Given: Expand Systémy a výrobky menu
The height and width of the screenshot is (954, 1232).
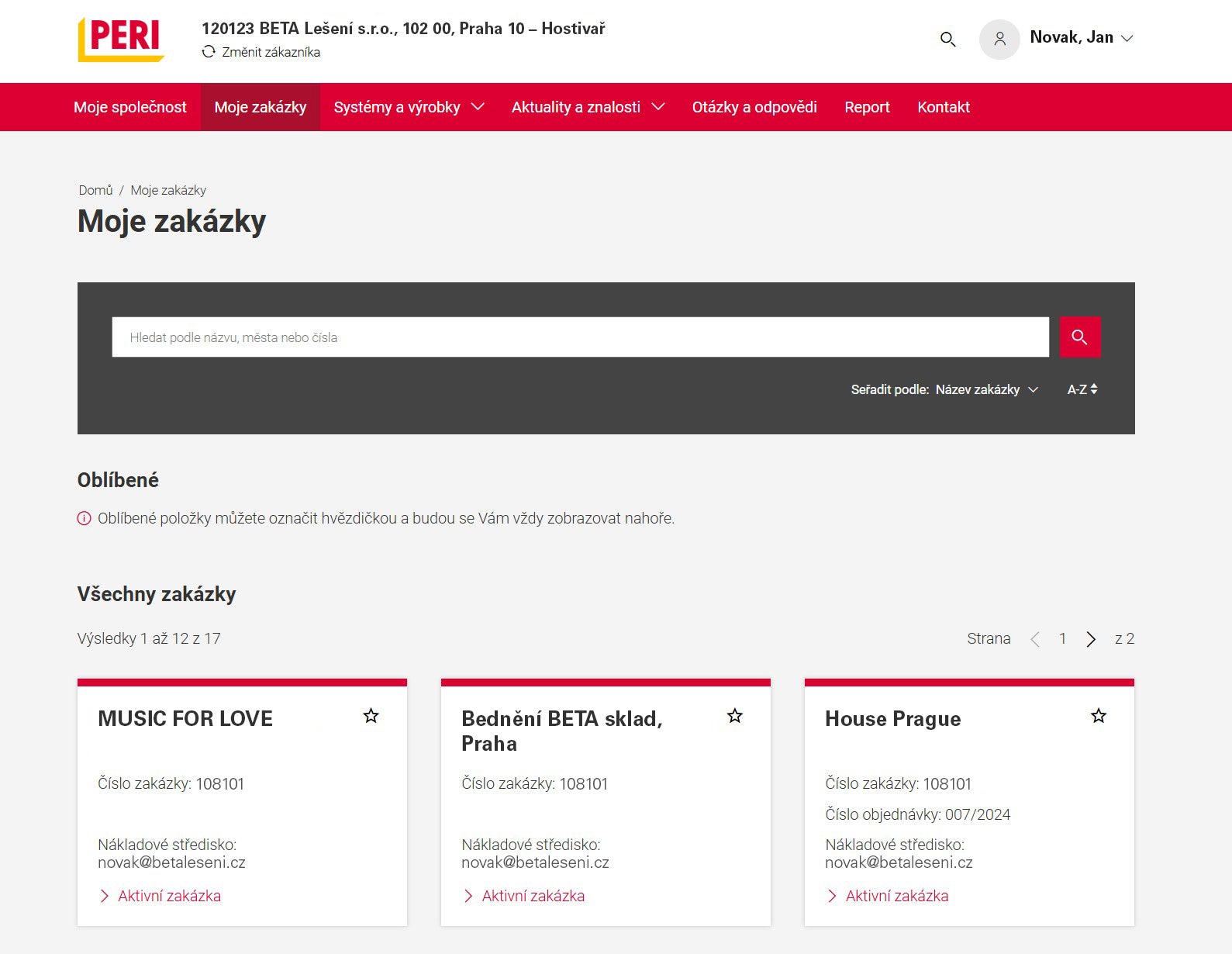Looking at the screenshot, I should 409,107.
